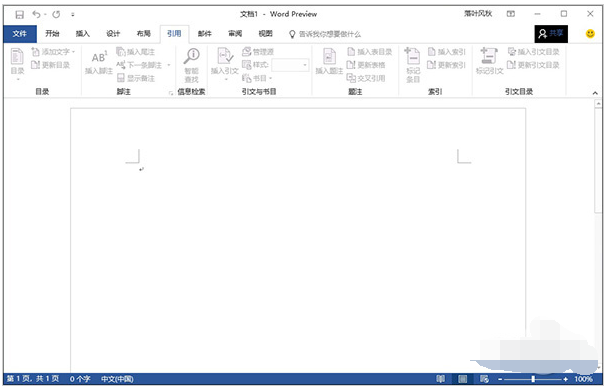Click the Undo arrow icon
Viewport: 610px width, 386px height.
point(37,14)
